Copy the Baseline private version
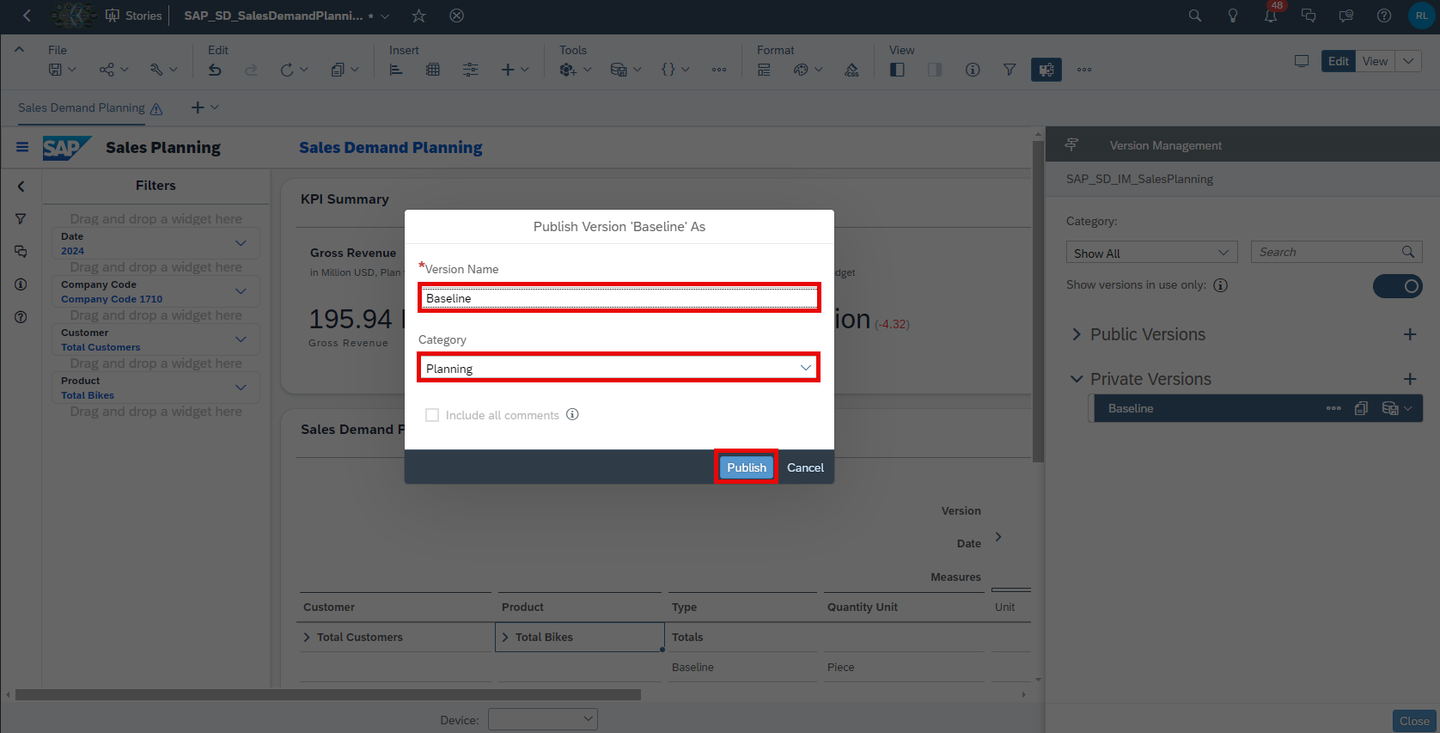The width and height of the screenshot is (1440, 733). [x=1361, y=408]
